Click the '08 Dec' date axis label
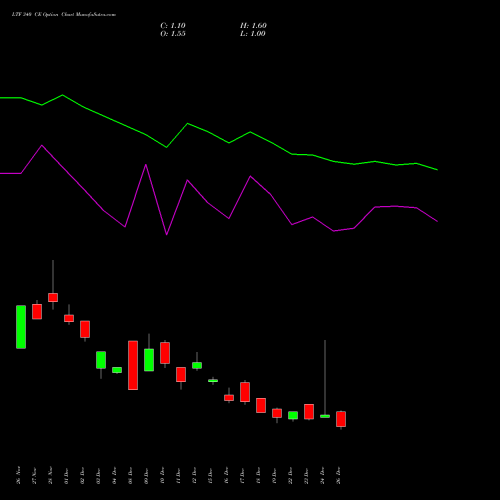This screenshot has height=500, width=500. (131, 475)
